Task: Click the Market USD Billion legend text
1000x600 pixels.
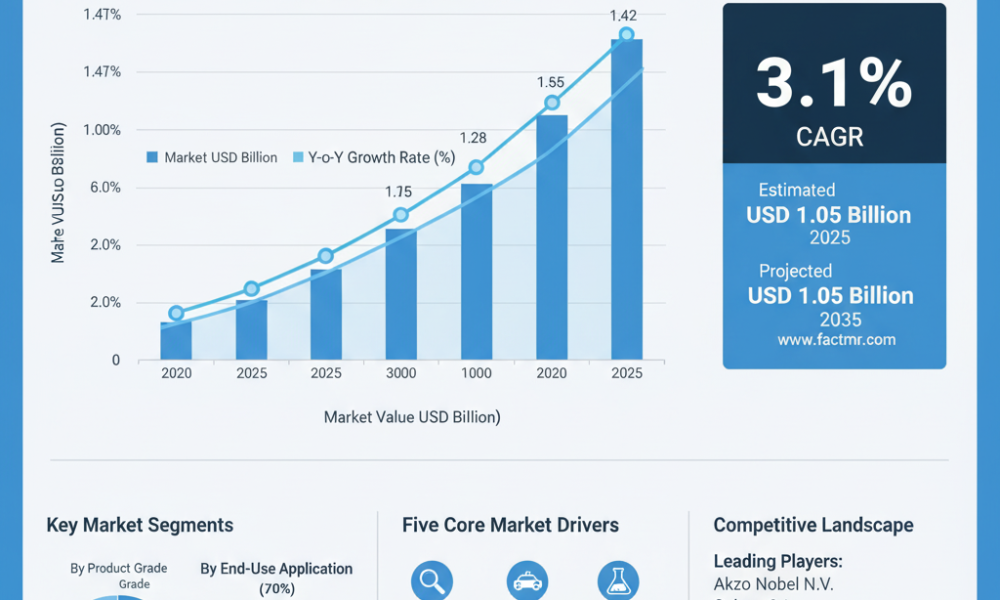Action: coord(221,157)
